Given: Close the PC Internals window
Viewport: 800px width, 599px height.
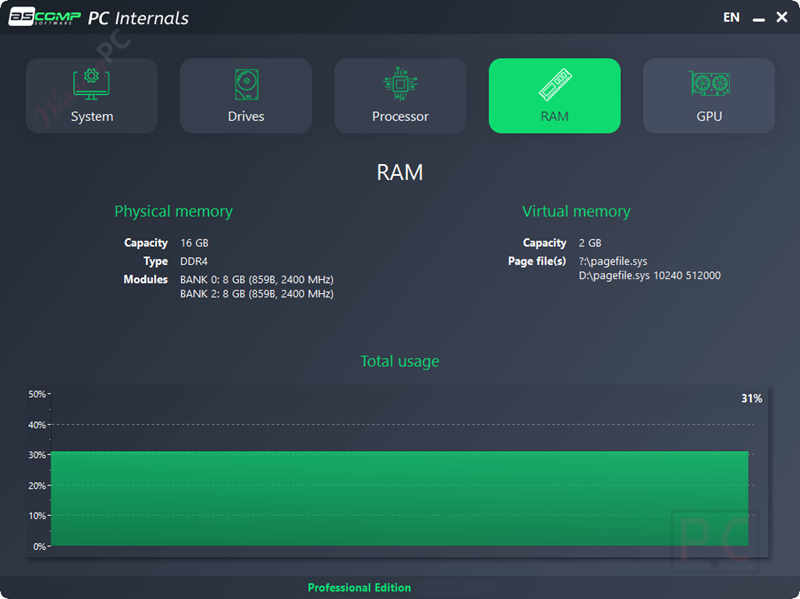Looking at the screenshot, I should (782, 17).
